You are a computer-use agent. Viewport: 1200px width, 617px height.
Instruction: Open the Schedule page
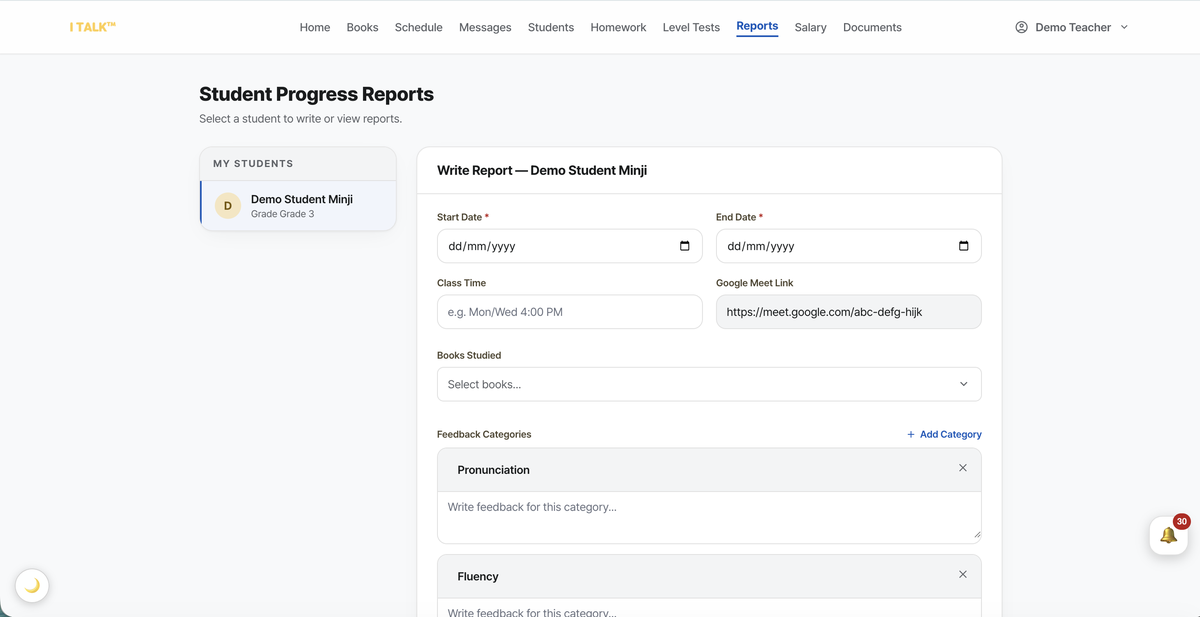pos(418,27)
